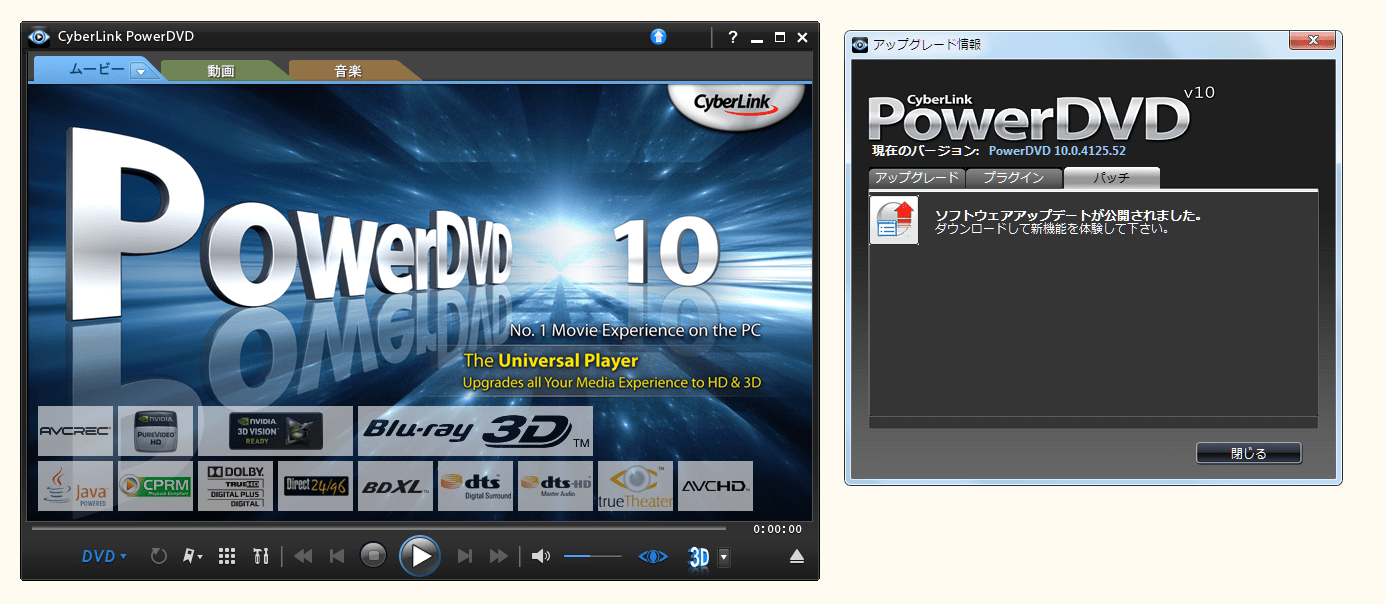Mute audio with the speaker icon
The height and width of the screenshot is (604, 1385).
[541, 556]
